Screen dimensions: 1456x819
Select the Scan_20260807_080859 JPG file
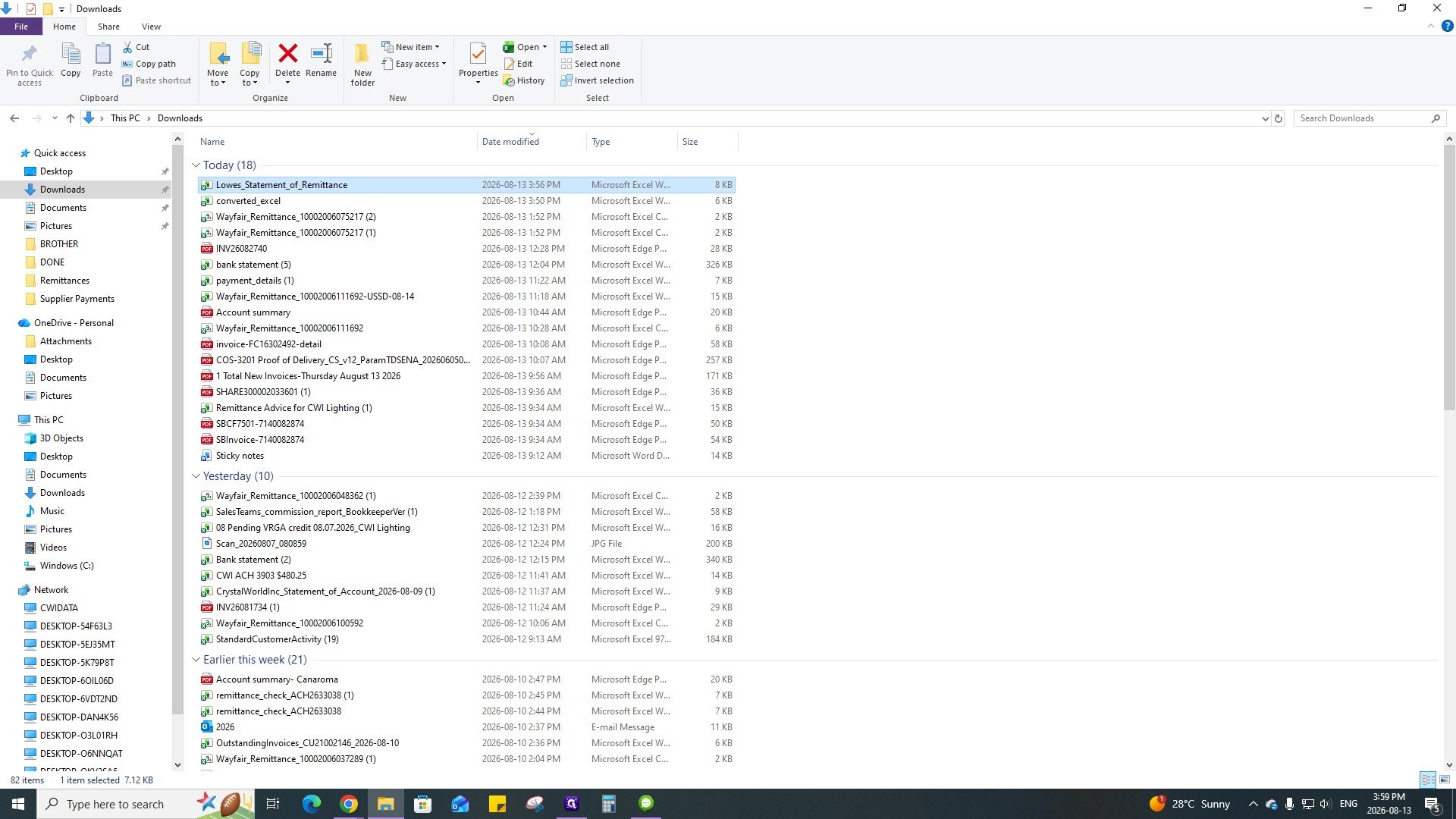tap(466, 544)
